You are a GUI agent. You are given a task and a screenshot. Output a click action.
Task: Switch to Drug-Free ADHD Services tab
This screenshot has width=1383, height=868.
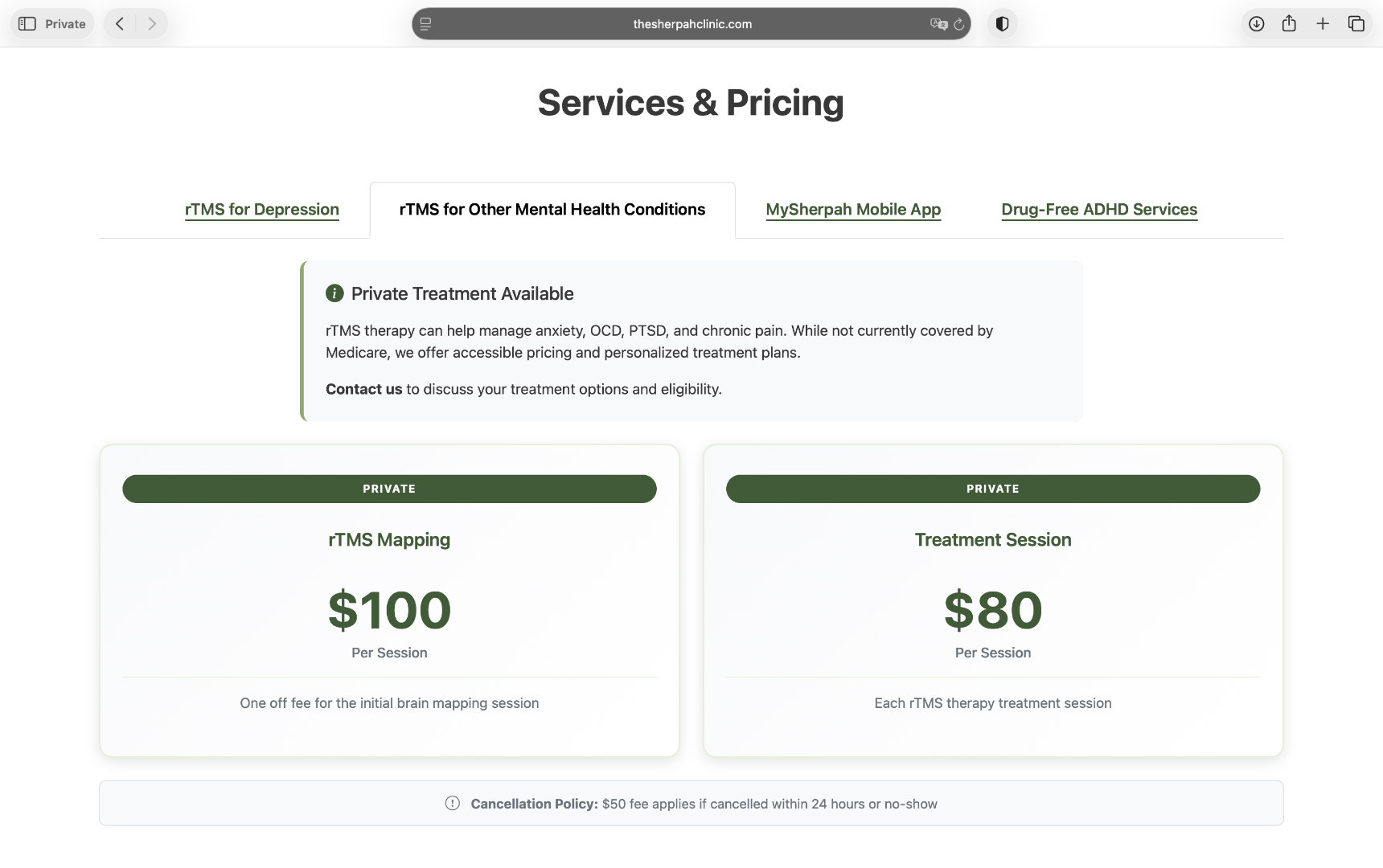click(x=1099, y=210)
